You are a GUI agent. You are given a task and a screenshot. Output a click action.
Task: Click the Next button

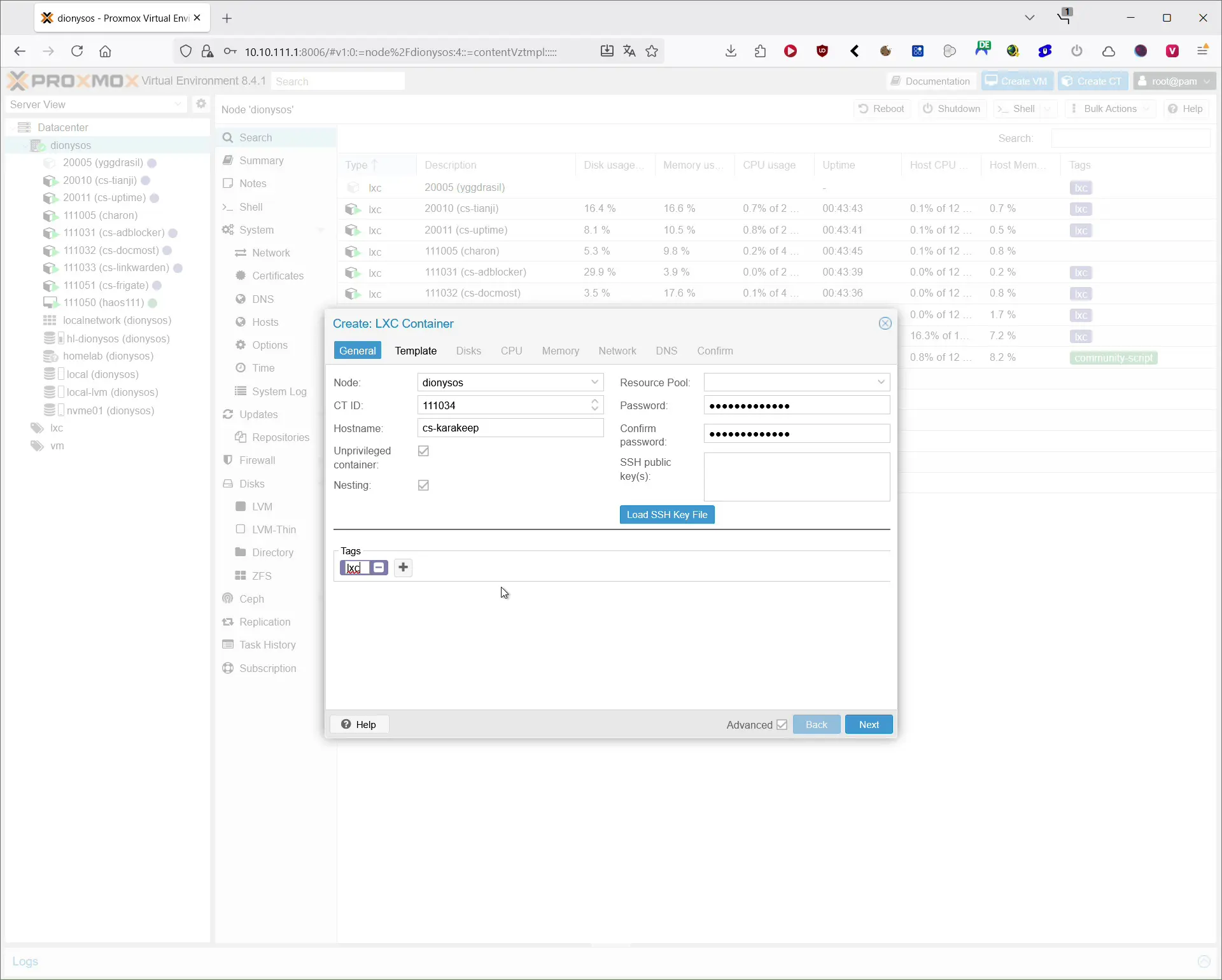pos(868,724)
